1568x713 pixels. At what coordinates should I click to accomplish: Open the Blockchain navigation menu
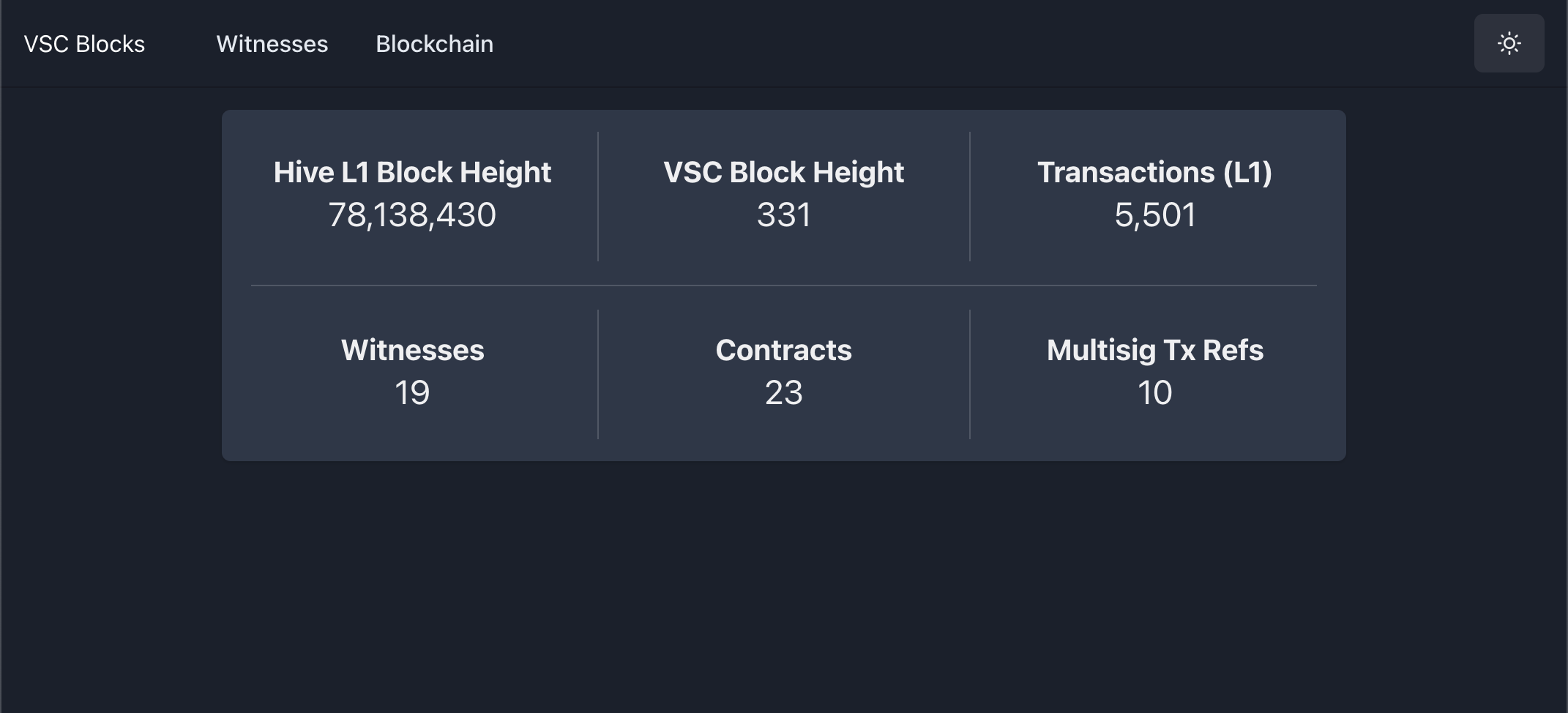click(435, 44)
